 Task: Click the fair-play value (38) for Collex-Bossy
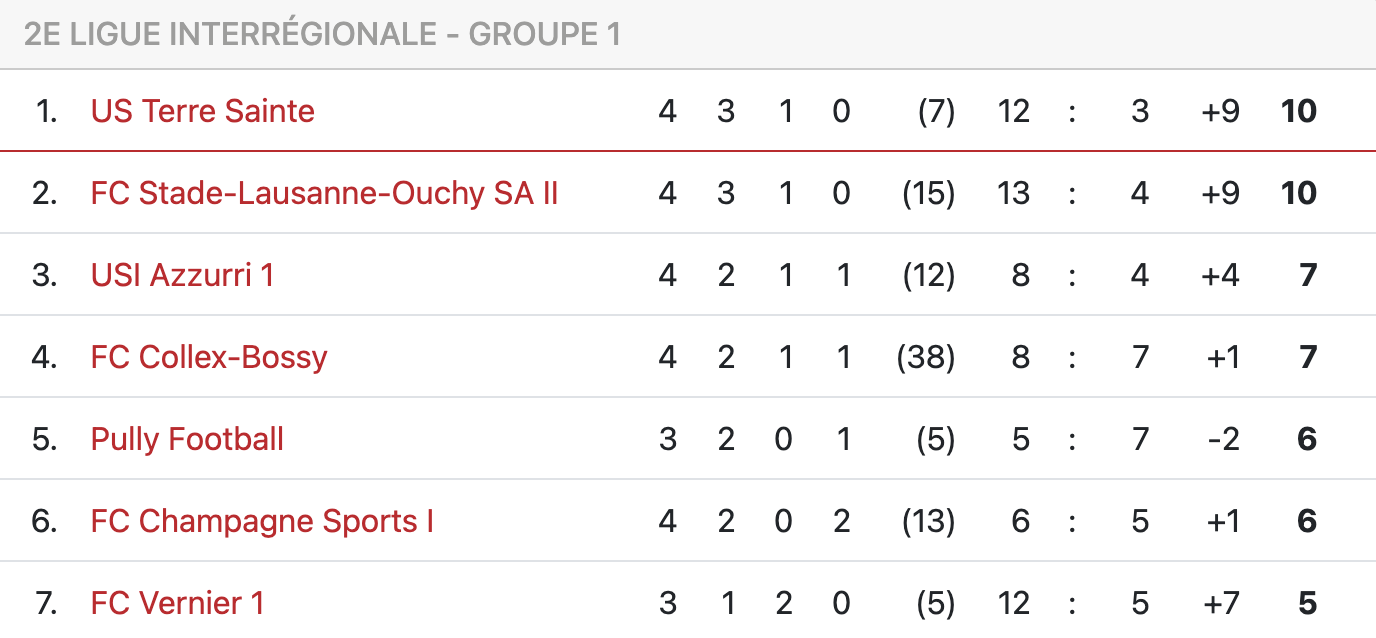(926, 357)
